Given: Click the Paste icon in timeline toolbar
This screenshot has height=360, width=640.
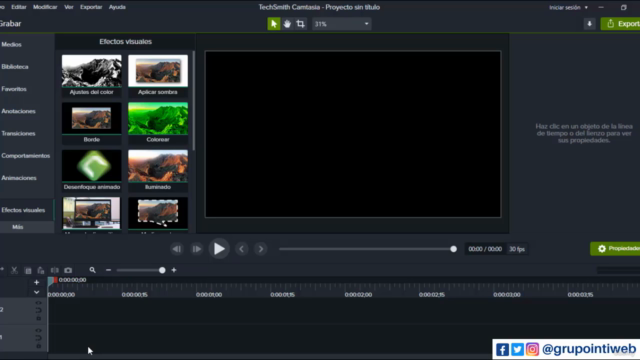Looking at the screenshot, I should [41, 270].
